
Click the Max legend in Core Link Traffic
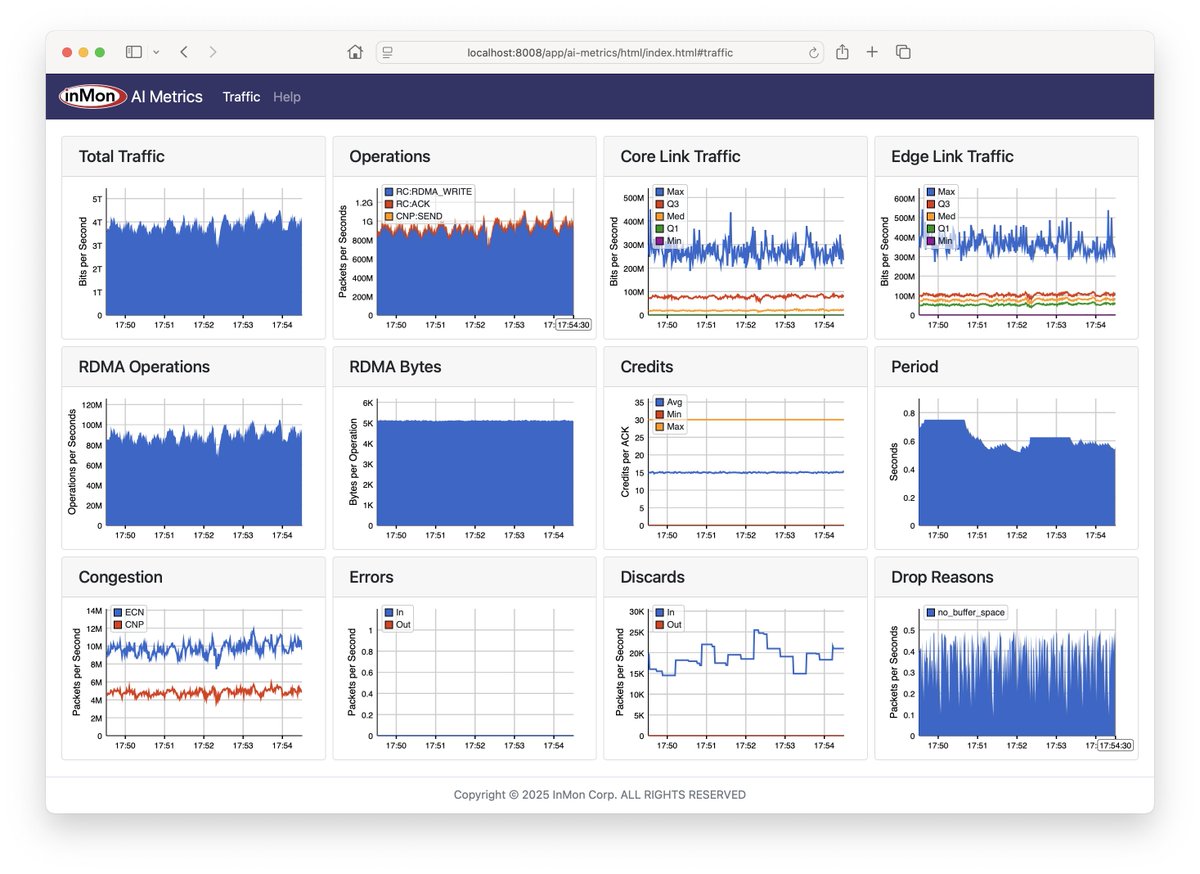[670, 191]
